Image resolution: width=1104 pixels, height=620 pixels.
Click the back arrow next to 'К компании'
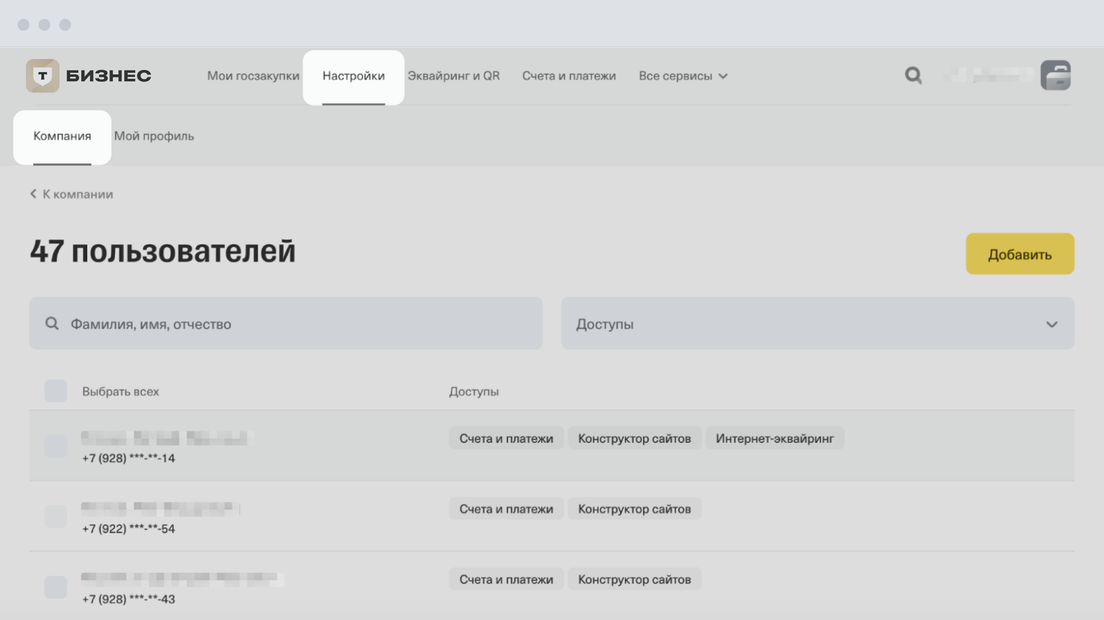(33, 194)
